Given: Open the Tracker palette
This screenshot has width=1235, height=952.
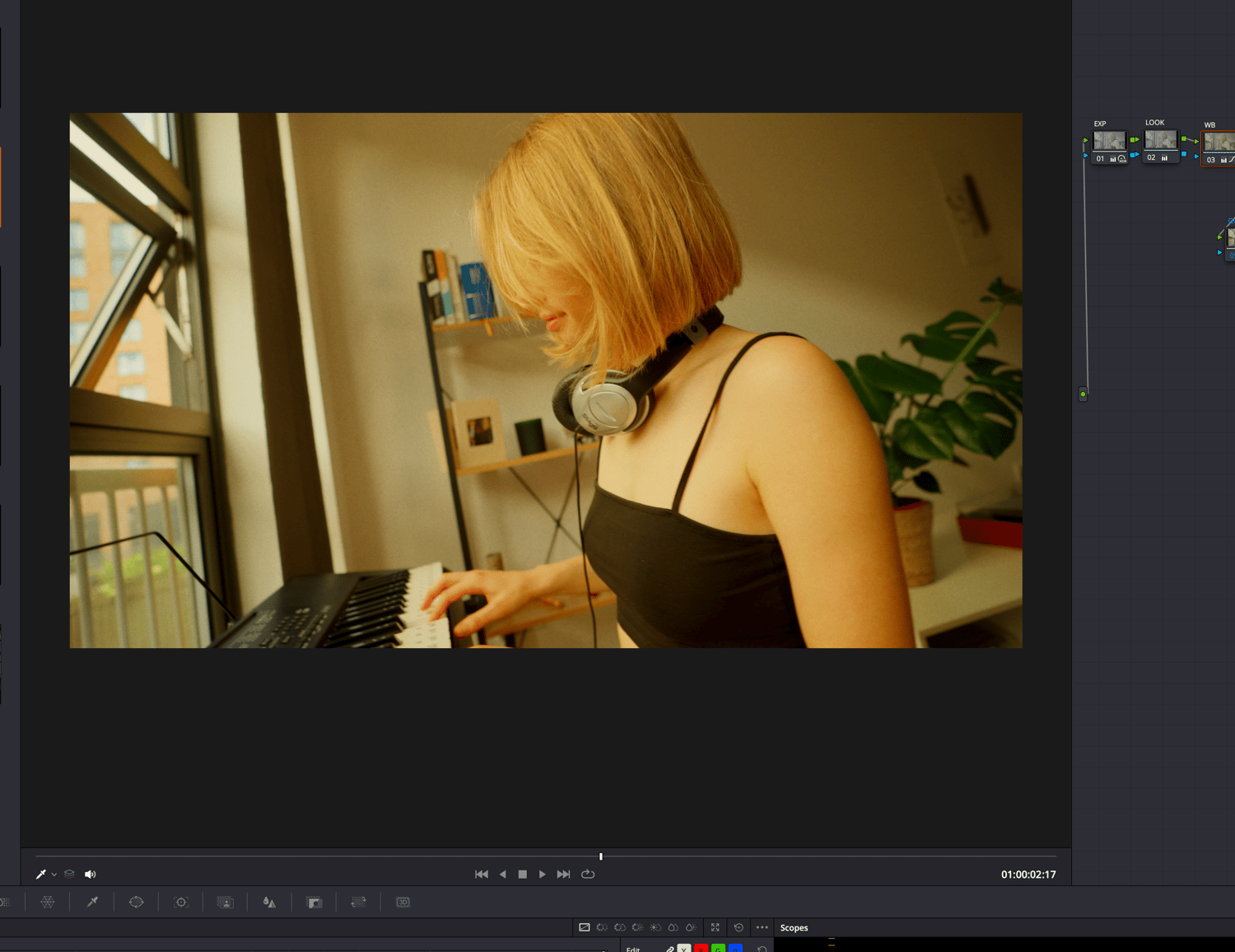Looking at the screenshot, I should (x=181, y=902).
